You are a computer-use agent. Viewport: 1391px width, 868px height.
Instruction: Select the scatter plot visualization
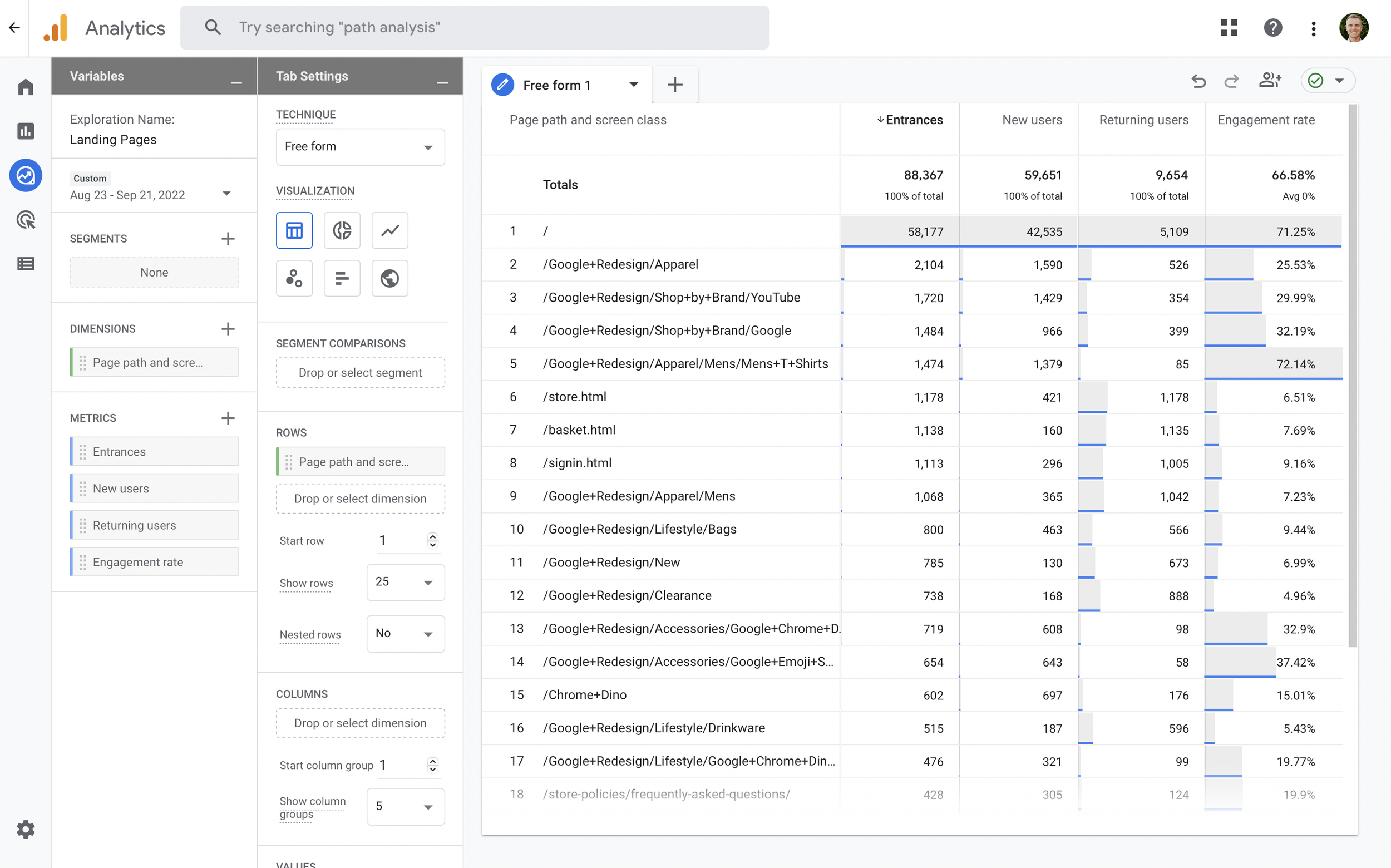coord(294,278)
